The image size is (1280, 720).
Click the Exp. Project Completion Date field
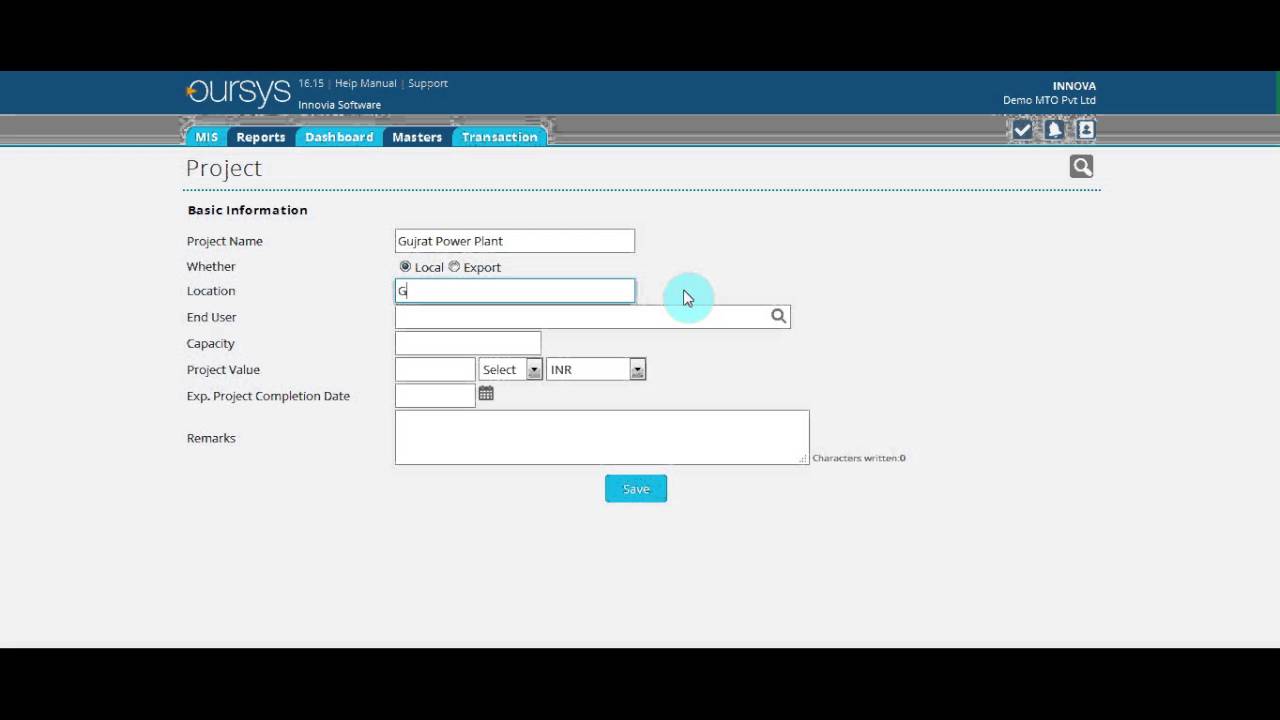(435, 395)
